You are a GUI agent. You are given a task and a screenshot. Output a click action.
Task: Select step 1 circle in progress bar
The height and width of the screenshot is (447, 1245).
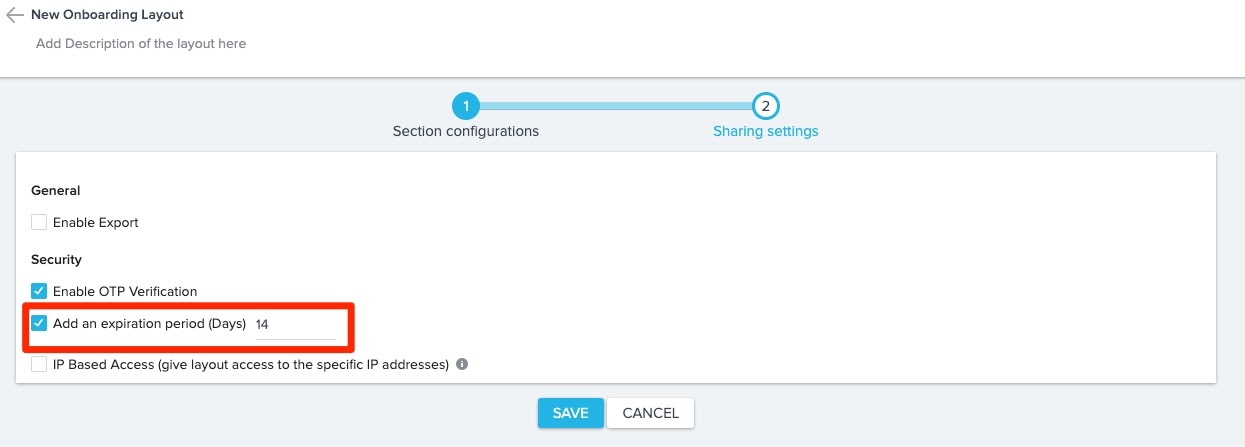click(465, 105)
